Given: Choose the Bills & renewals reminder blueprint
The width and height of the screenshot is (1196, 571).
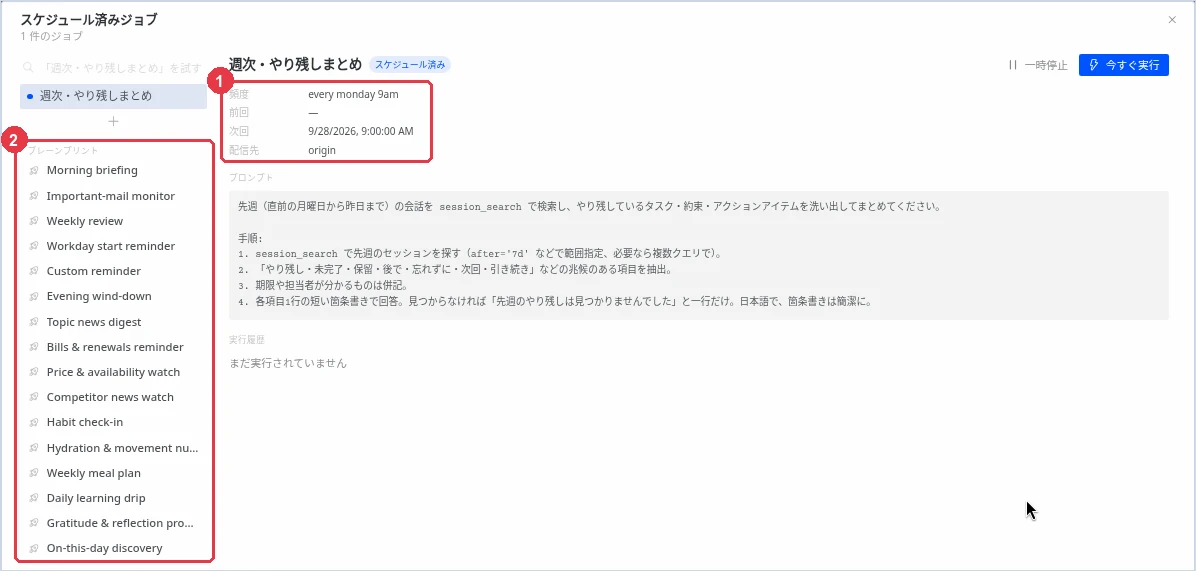Looking at the screenshot, I should pyautogui.click(x=113, y=347).
